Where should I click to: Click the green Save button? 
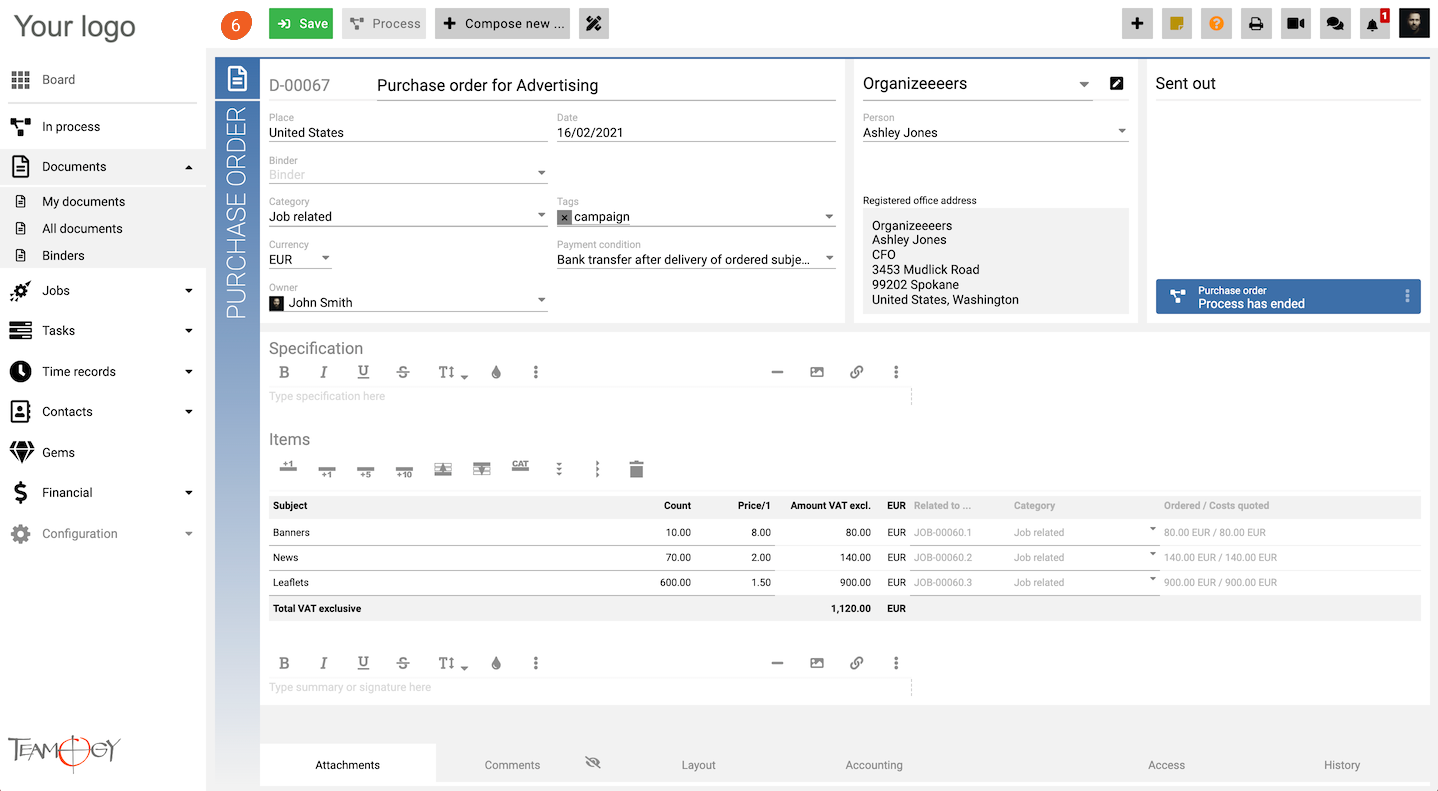click(x=301, y=24)
